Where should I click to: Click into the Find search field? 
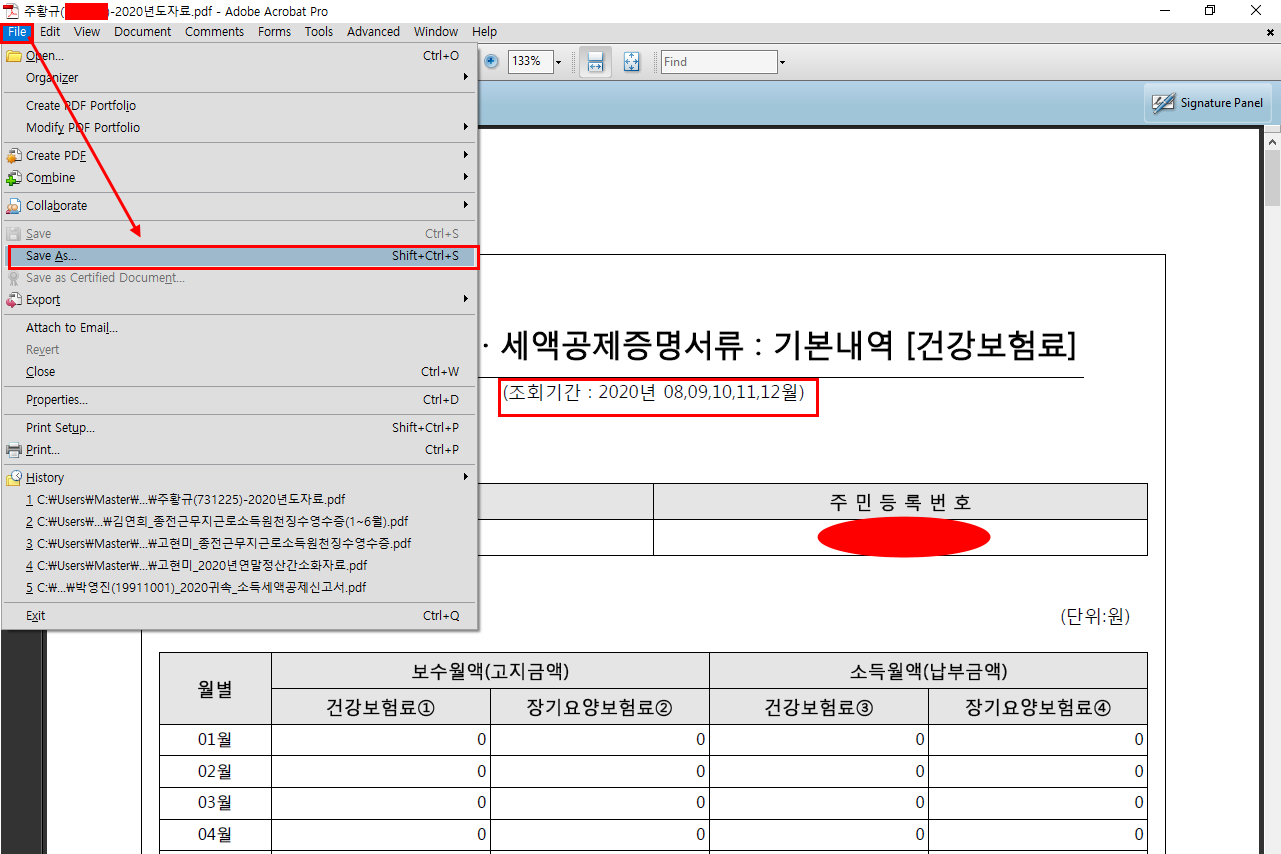click(x=718, y=62)
